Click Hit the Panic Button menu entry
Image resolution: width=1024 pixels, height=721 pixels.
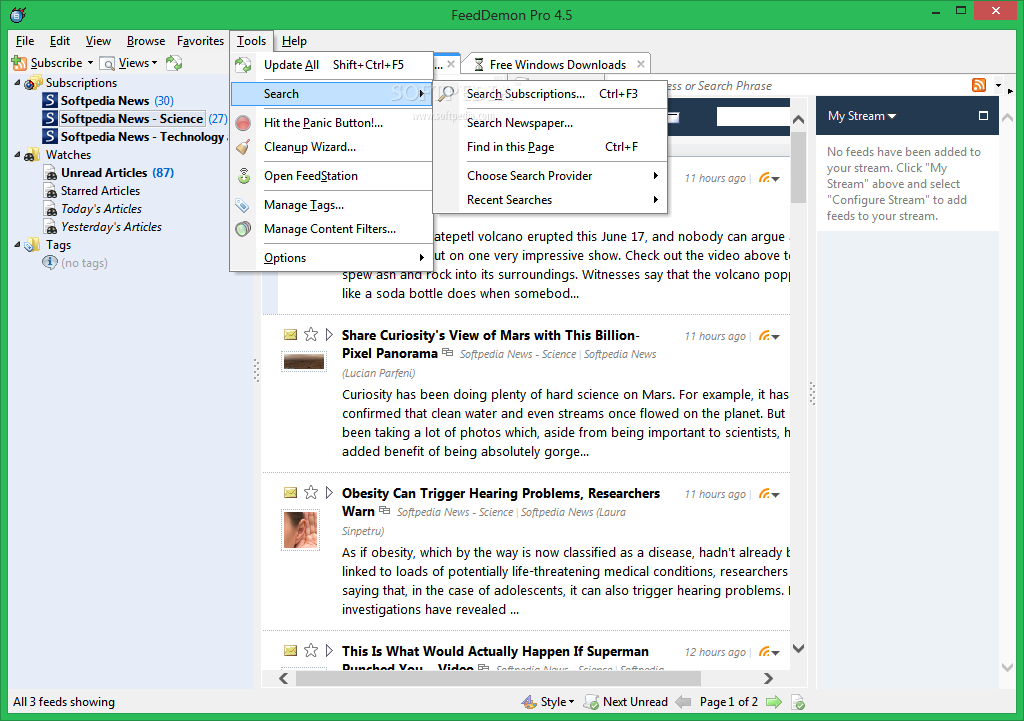(x=332, y=123)
